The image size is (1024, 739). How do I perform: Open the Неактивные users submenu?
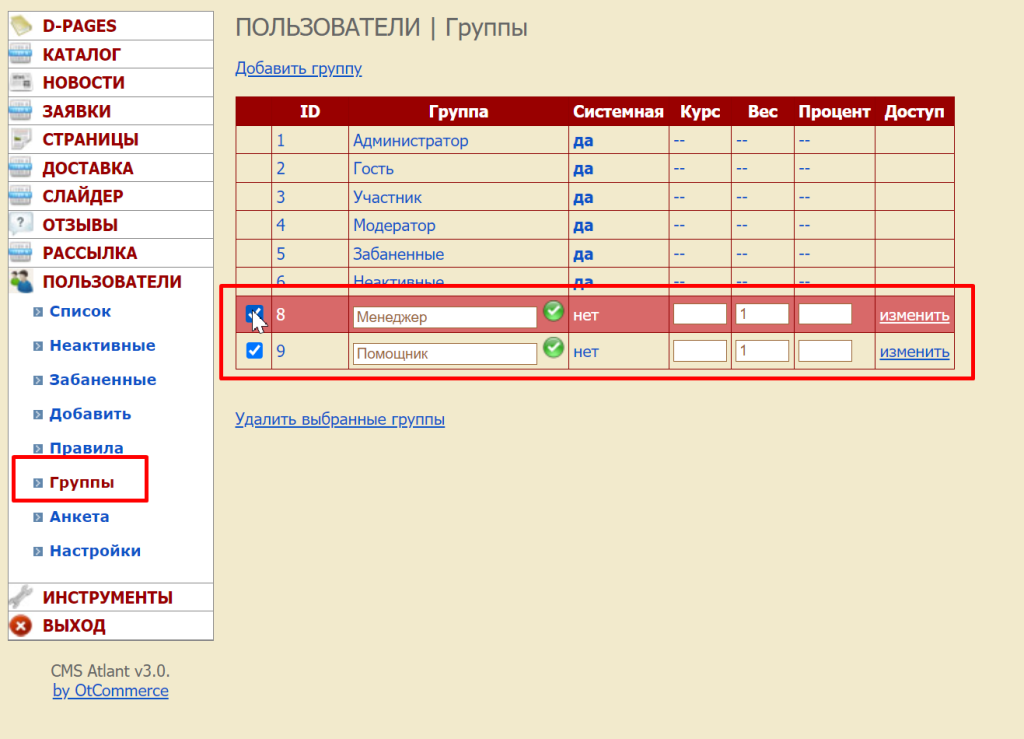(x=103, y=345)
